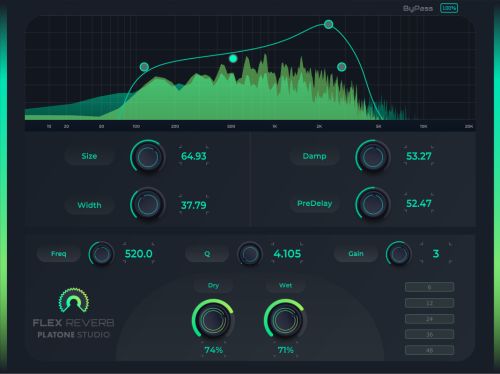Image resolution: width=500 pixels, height=374 pixels.
Task: Click the Dry mix knob
Action: tap(213, 320)
